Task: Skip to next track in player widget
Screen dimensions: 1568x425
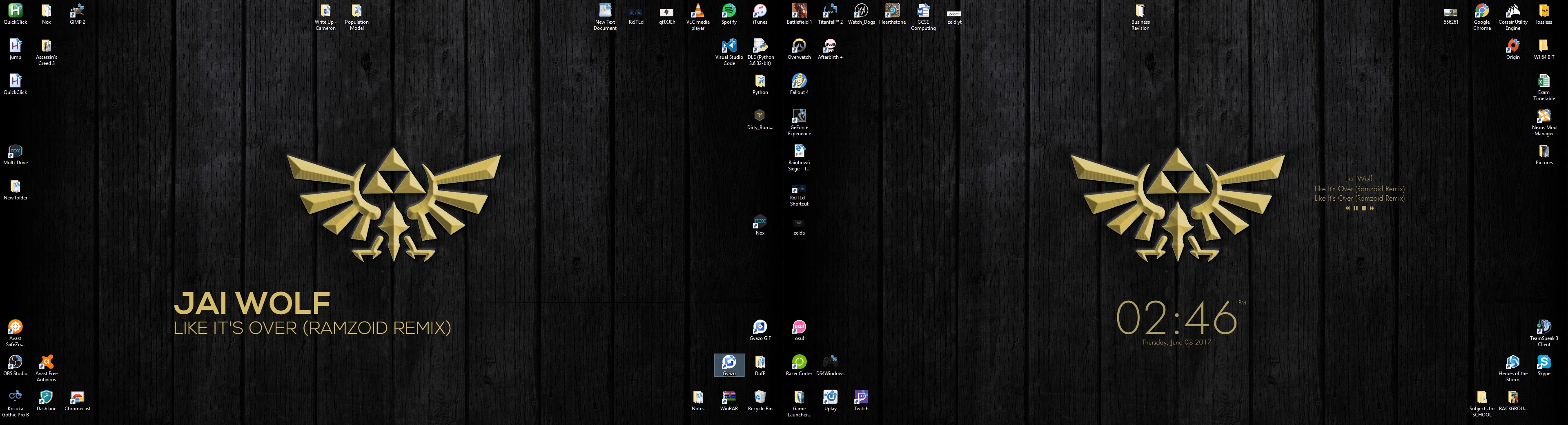Action: [x=1372, y=208]
